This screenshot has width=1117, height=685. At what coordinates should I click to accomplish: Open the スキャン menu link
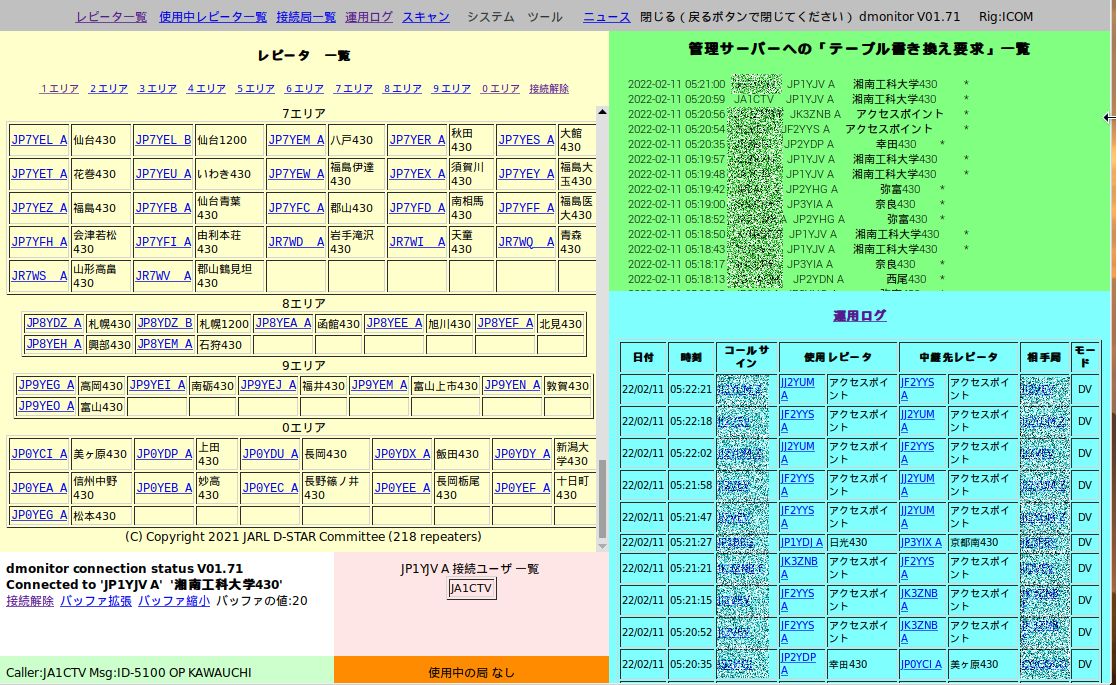pos(425,16)
